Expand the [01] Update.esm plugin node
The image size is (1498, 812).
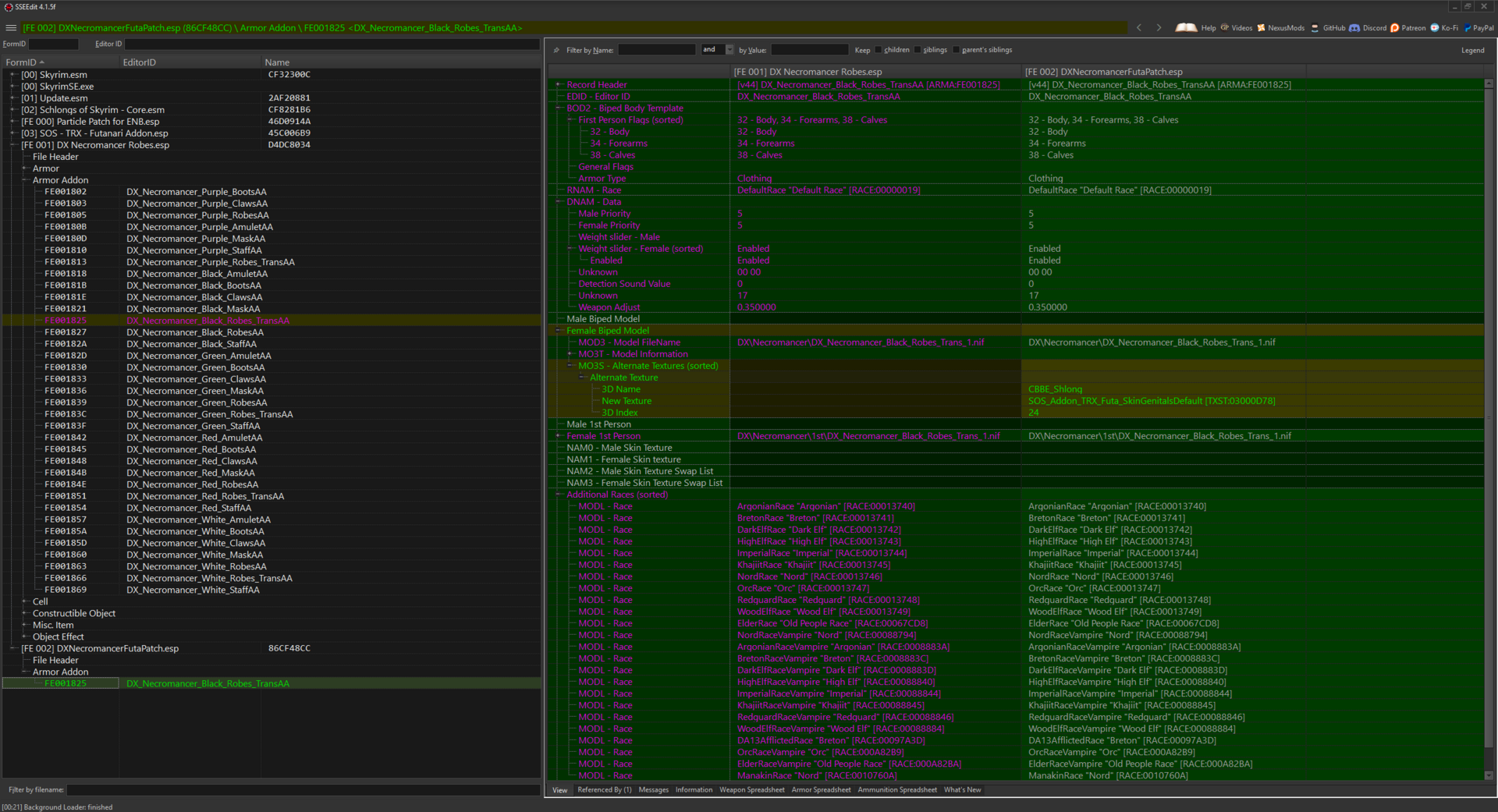[x=13, y=98]
